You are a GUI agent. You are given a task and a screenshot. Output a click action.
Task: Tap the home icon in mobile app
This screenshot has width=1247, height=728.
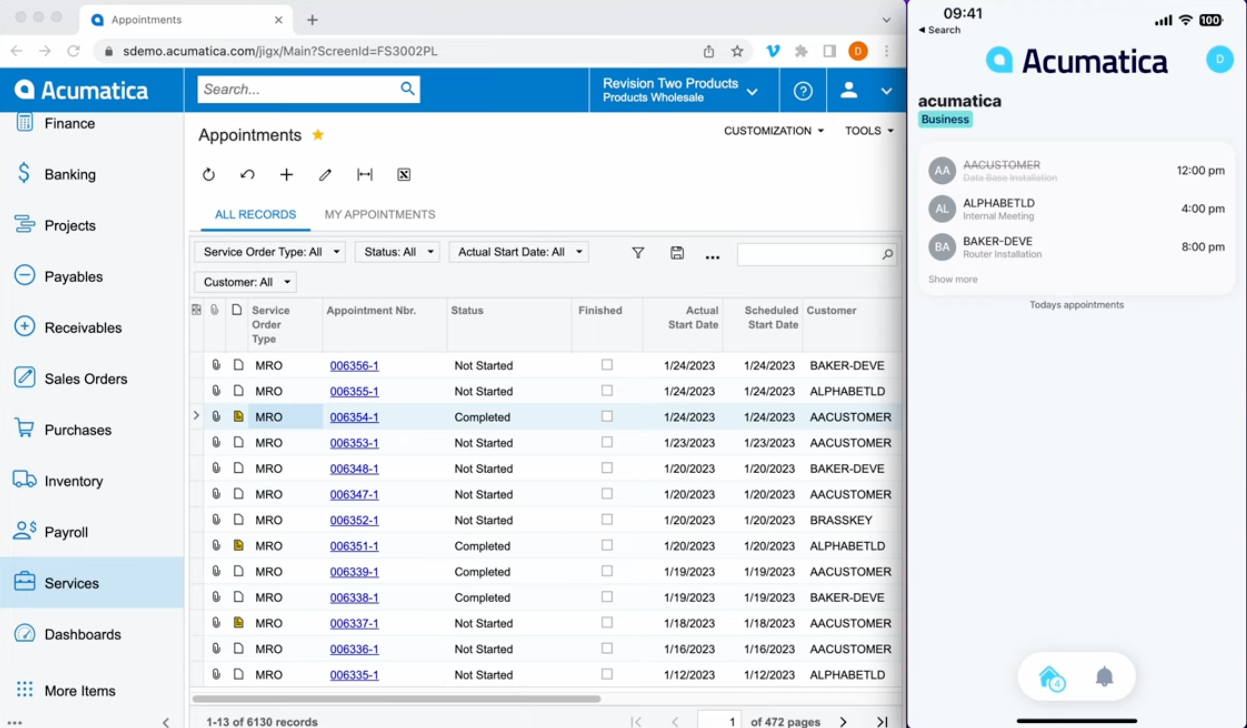coord(1050,677)
